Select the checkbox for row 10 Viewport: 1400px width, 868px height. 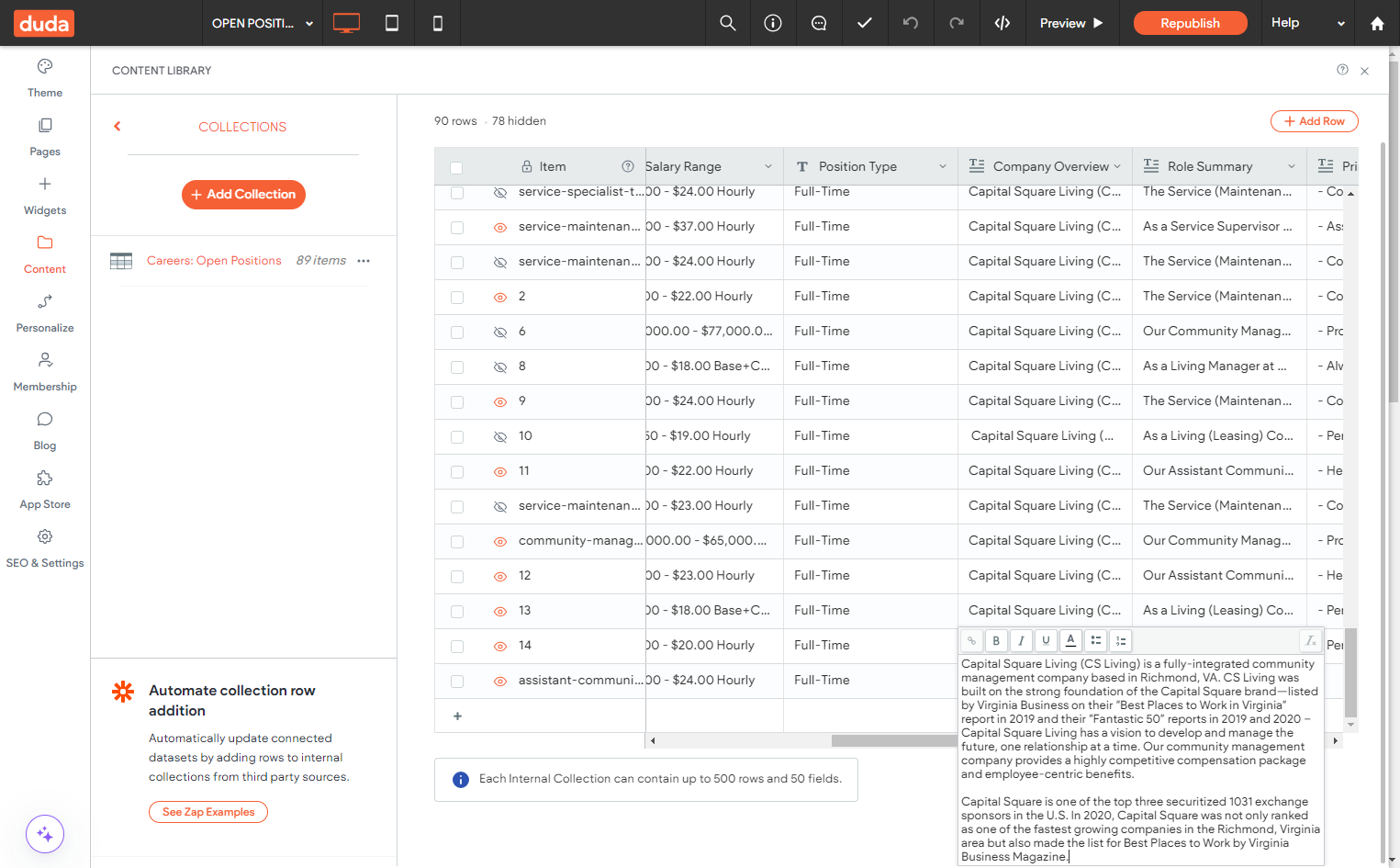(457, 437)
